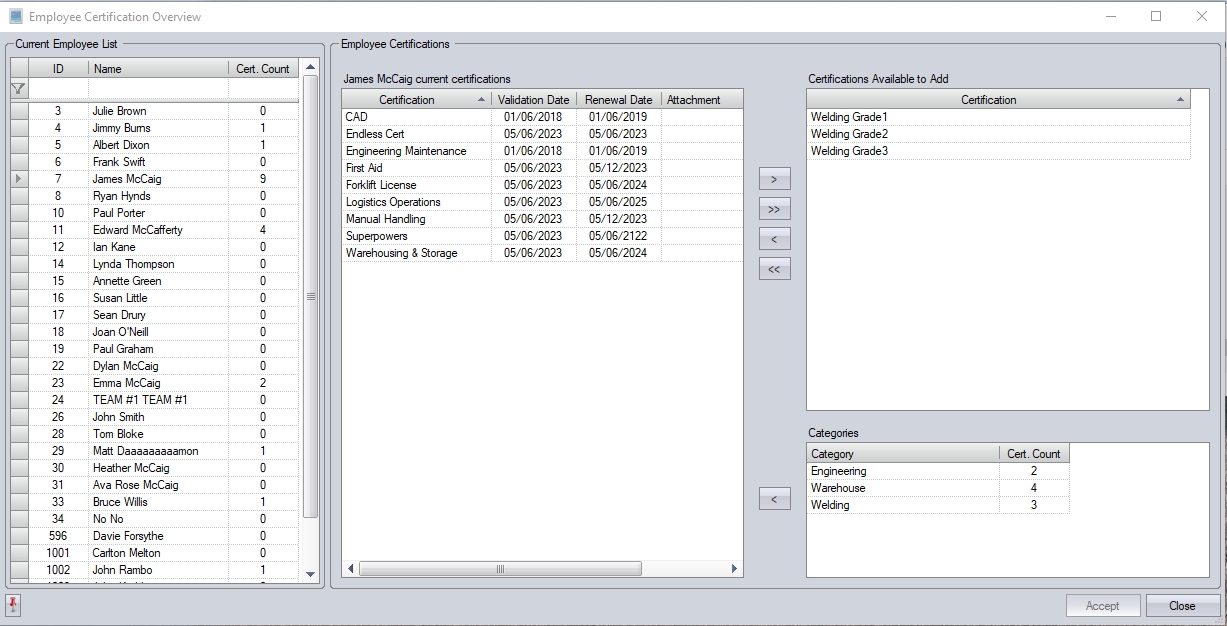Click the filter funnel icon in employee list
The image size is (1227, 626).
click(x=18, y=89)
